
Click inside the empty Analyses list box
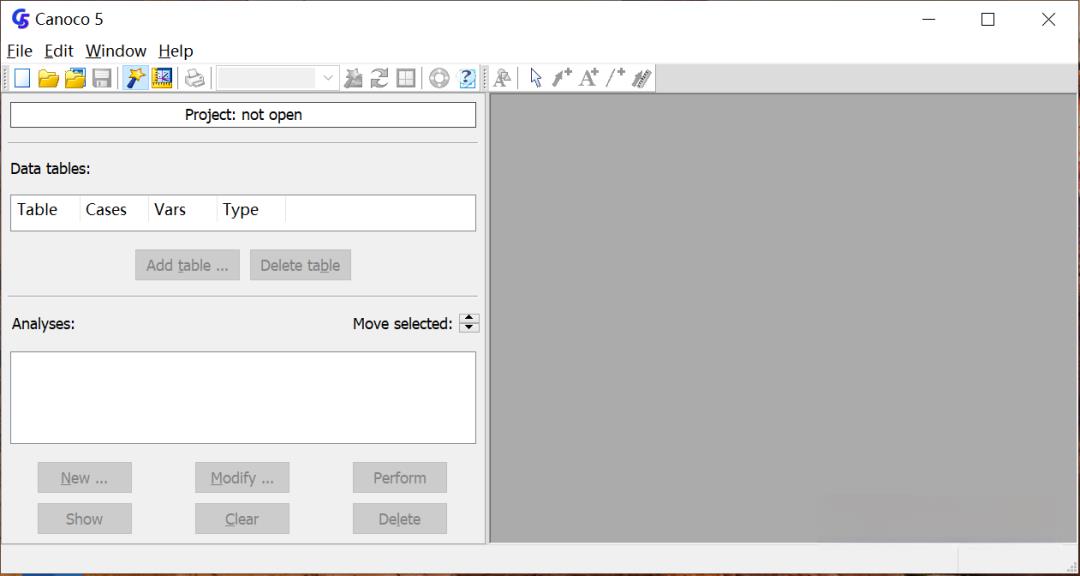click(243, 398)
